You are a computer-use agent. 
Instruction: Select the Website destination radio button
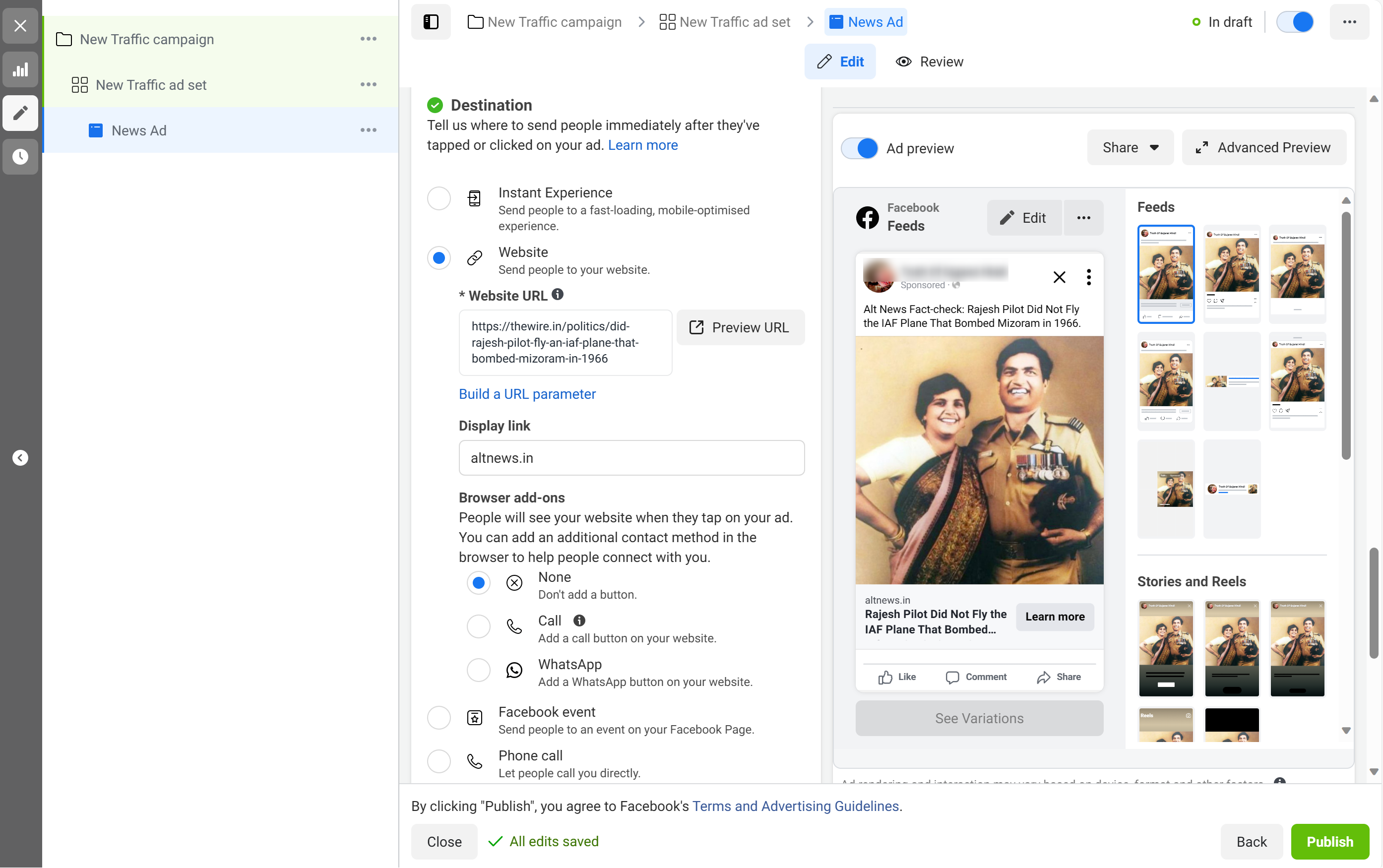[439, 258]
